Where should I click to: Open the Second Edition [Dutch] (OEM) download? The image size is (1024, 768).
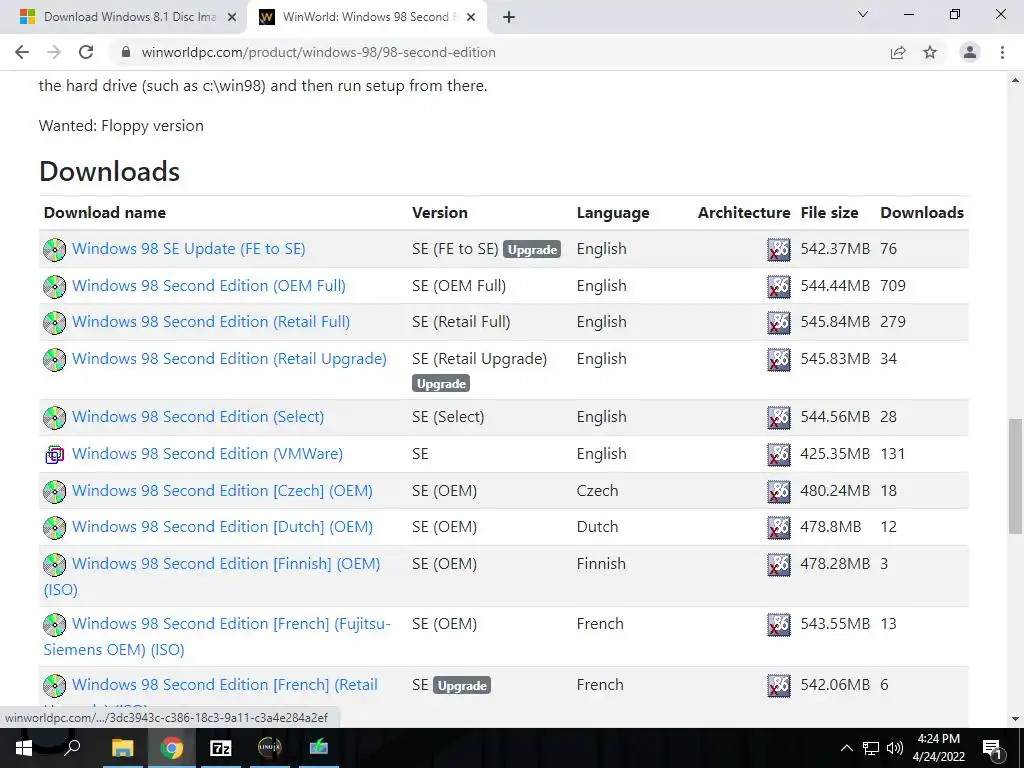tap(222, 526)
